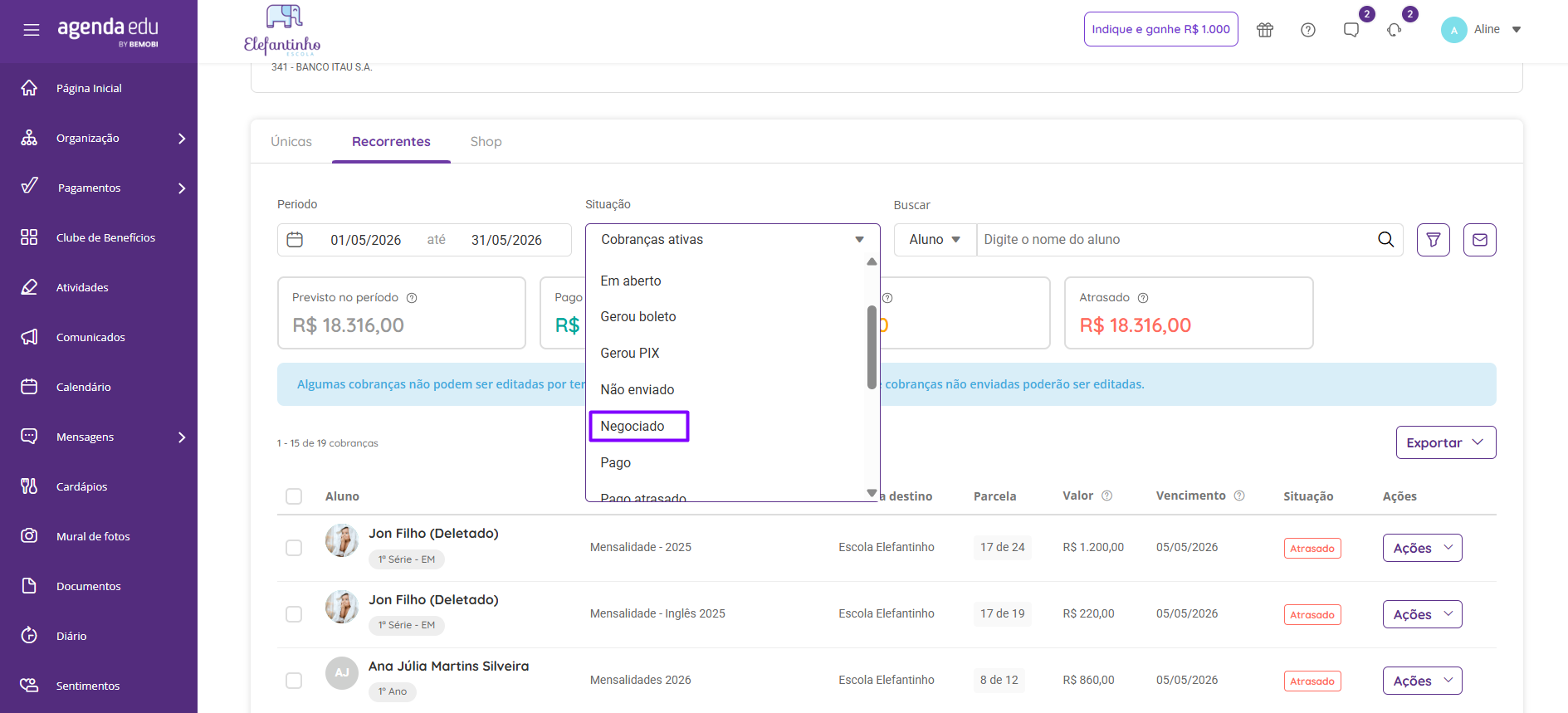The height and width of the screenshot is (713, 1568).
Task: Click the envelope email icon button
Action: tap(1480, 240)
